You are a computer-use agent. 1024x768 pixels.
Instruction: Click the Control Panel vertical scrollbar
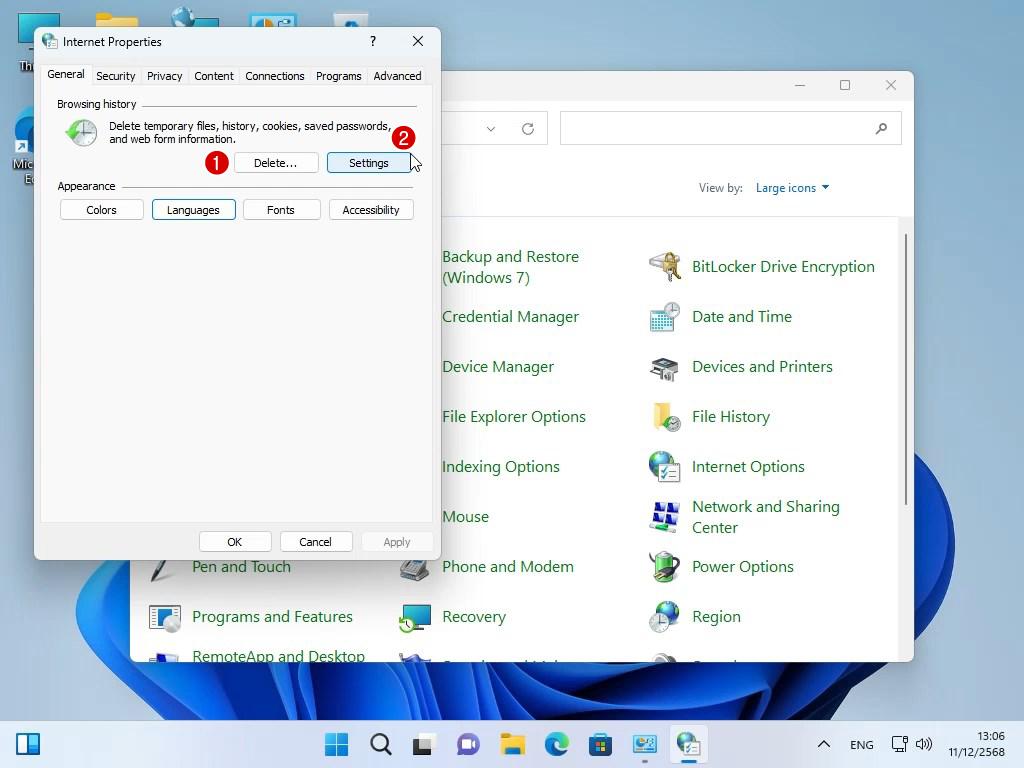click(x=906, y=370)
